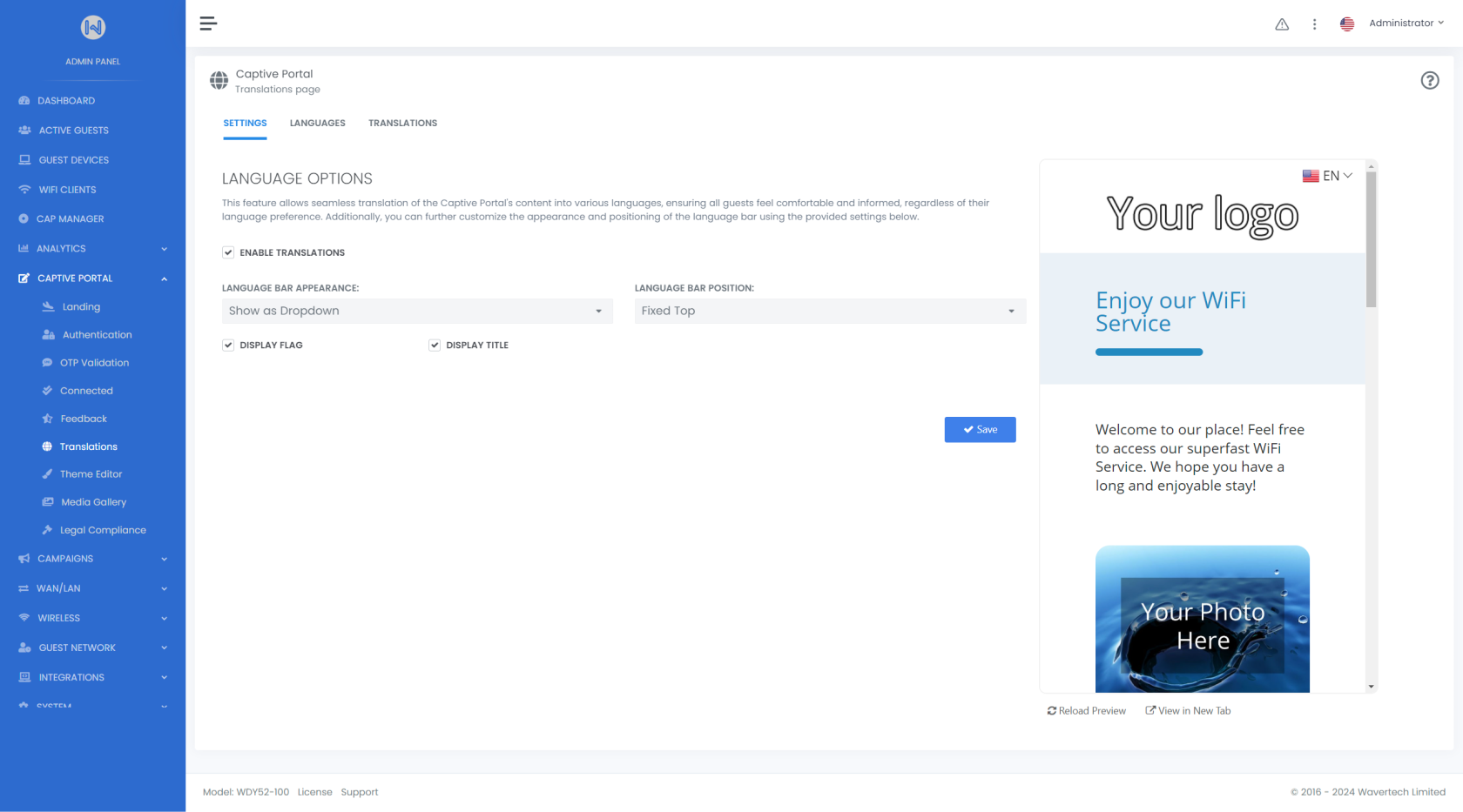Open the vertical three-dot options menu
Screen dimensions: 1463x812
click(1314, 24)
